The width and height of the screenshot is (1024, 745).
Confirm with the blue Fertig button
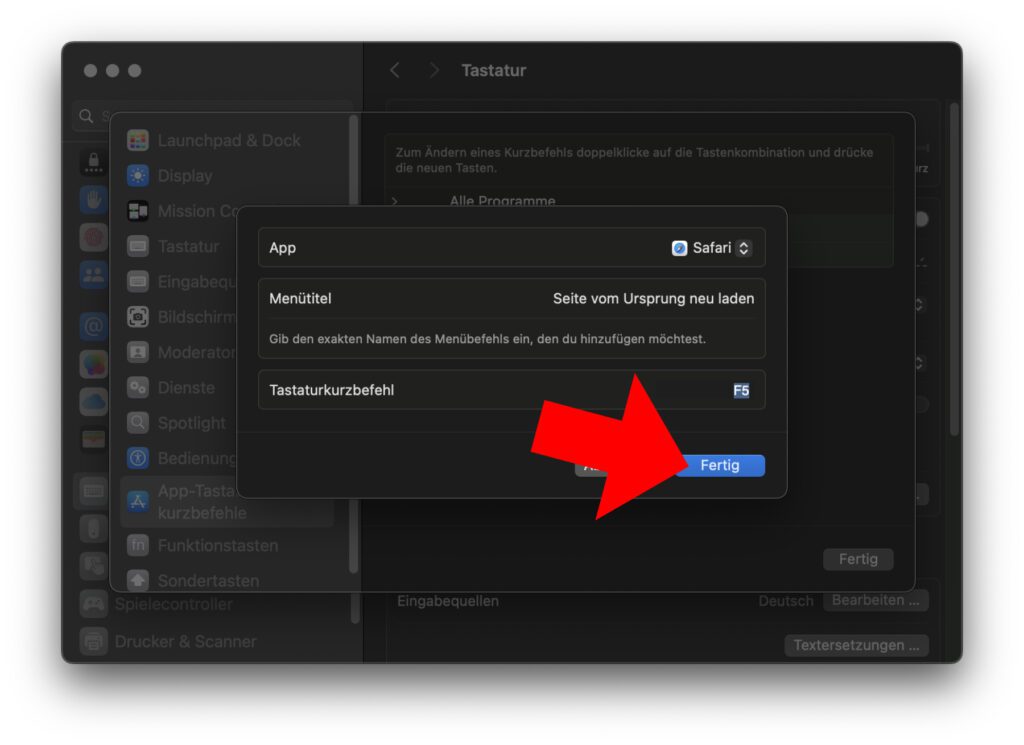pos(720,466)
